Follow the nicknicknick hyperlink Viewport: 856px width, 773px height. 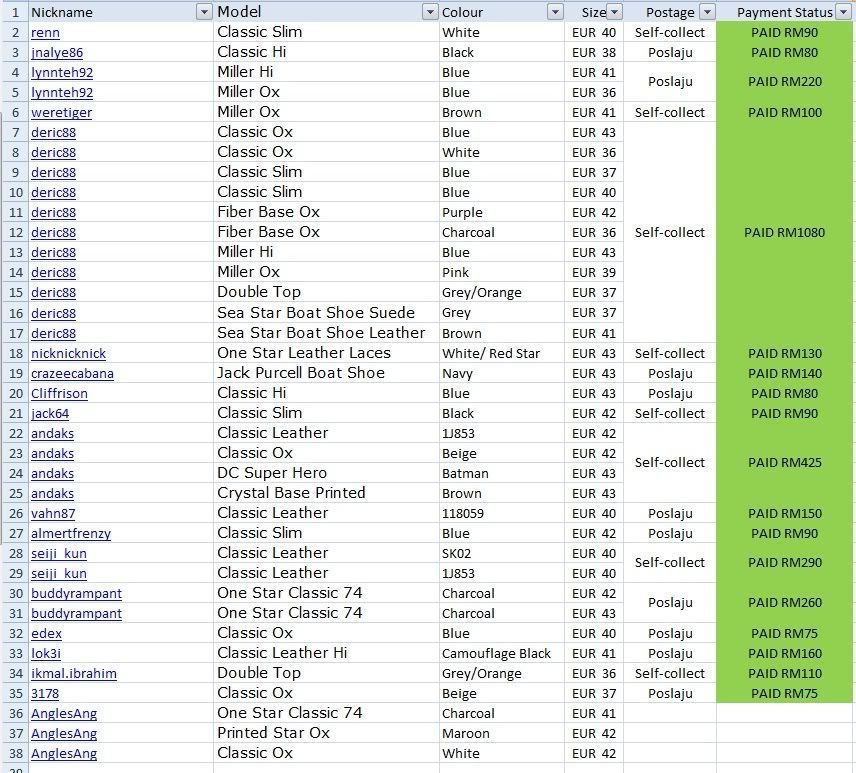(68, 354)
